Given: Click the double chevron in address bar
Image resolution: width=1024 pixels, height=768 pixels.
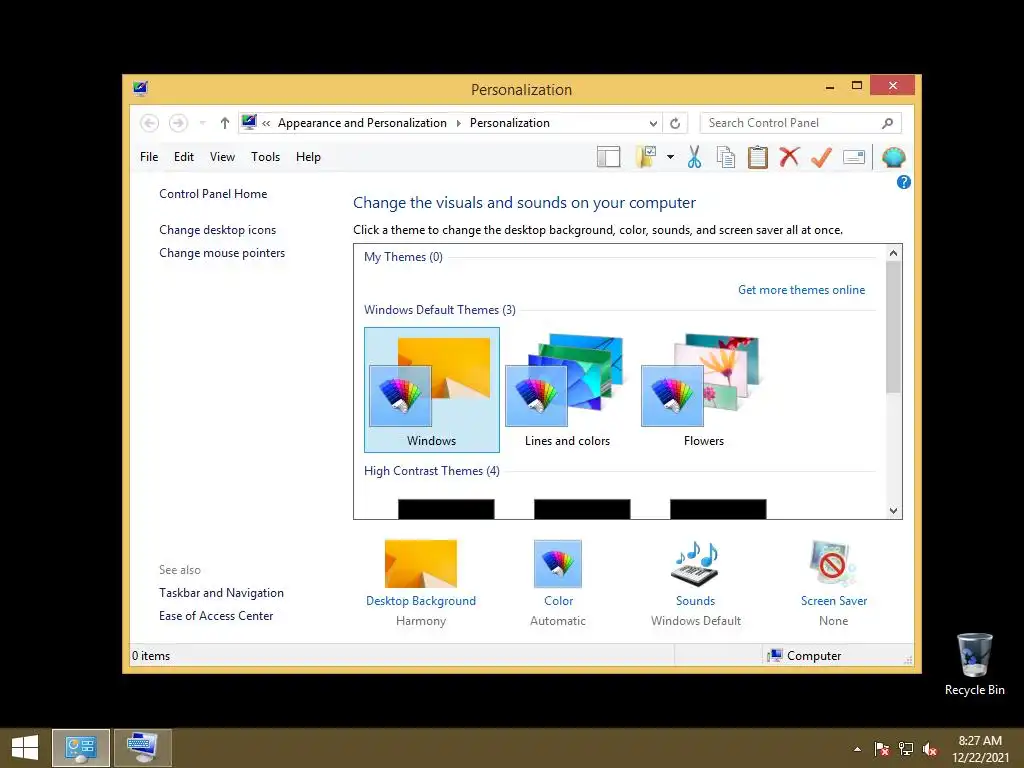Looking at the screenshot, I should 266,123.
